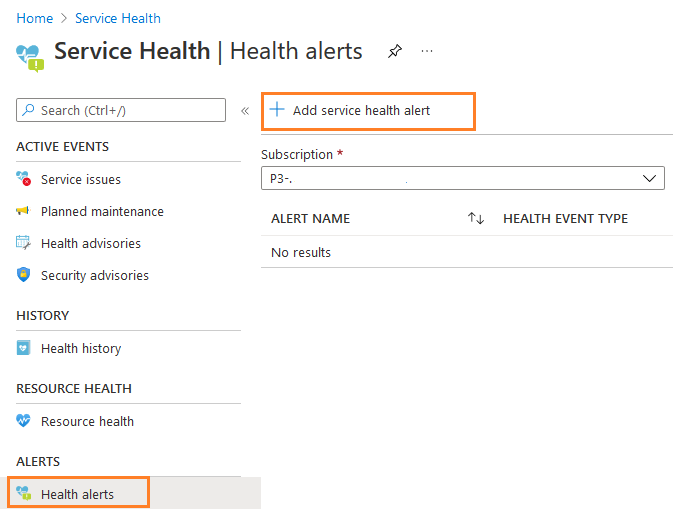
Task: Click the Service issues icon
Action: click(24, 179)
